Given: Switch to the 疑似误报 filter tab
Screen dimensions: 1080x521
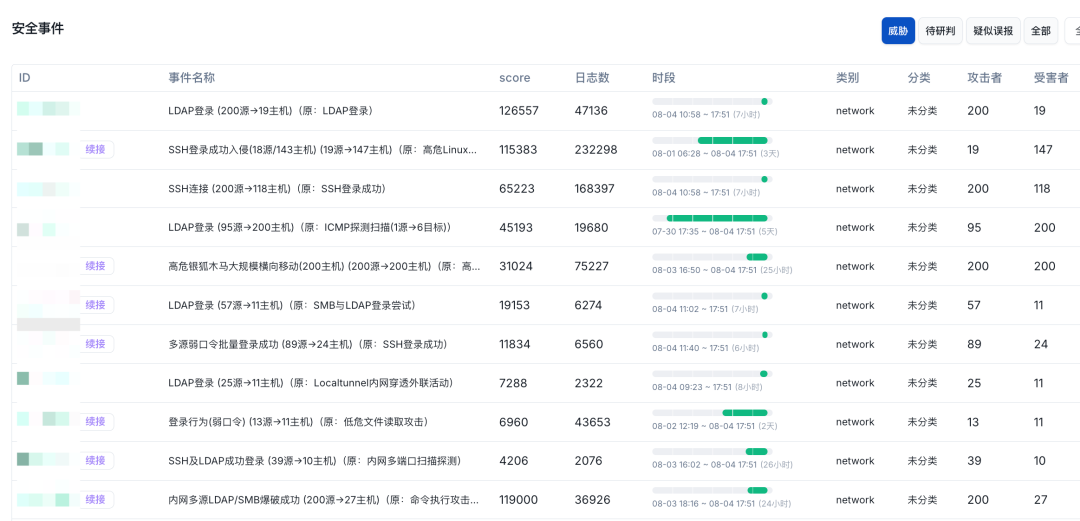Looking at the screenshot, I should (993, 31).
